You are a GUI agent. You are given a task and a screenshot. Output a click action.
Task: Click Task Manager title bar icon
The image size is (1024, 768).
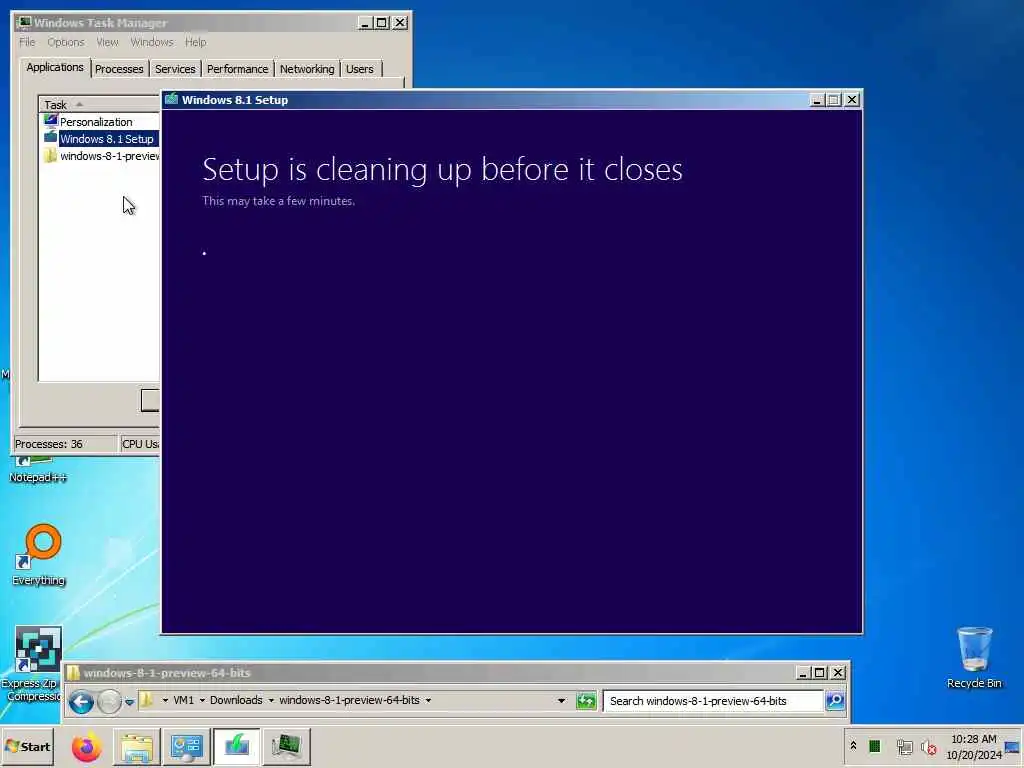tap(24, 22)
